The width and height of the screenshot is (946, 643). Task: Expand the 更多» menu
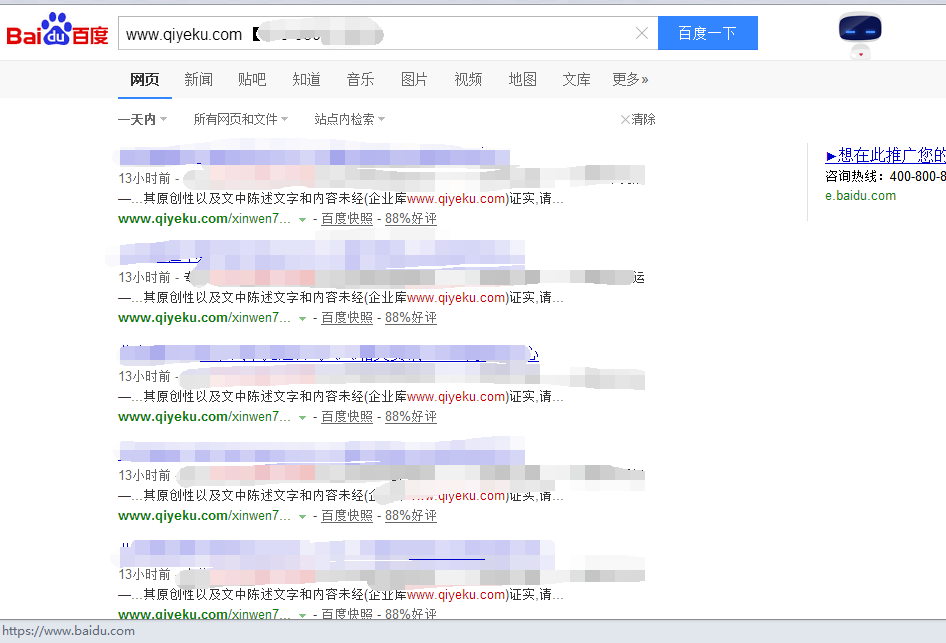point(630,79)
